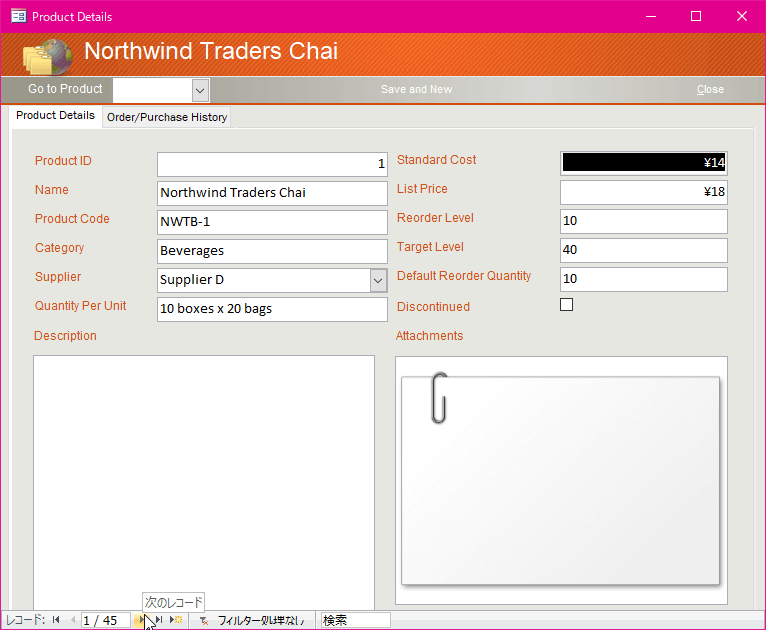Image resolution: width=766 pixels, height=630 pixels.
Task: Click the record number box
Action: click(x=106, y=620)
